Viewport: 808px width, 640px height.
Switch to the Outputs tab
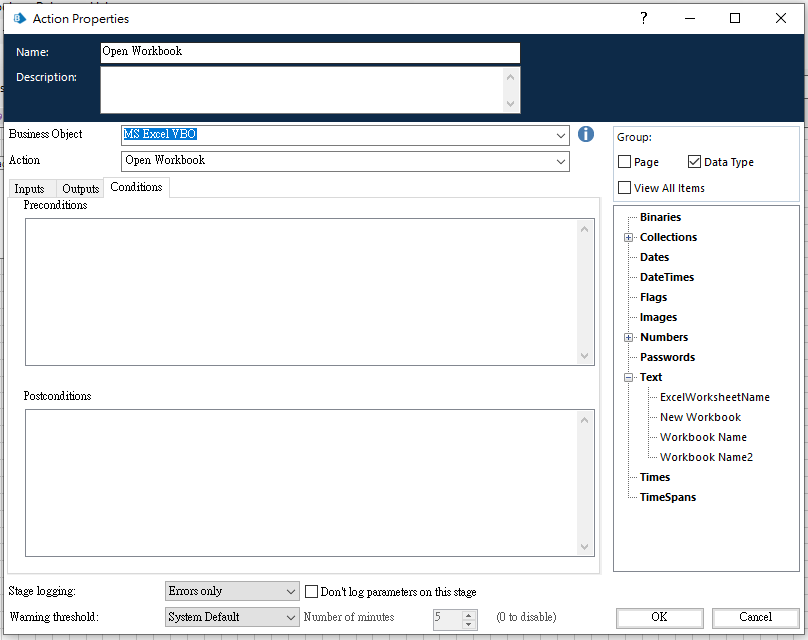coord(80,189)
